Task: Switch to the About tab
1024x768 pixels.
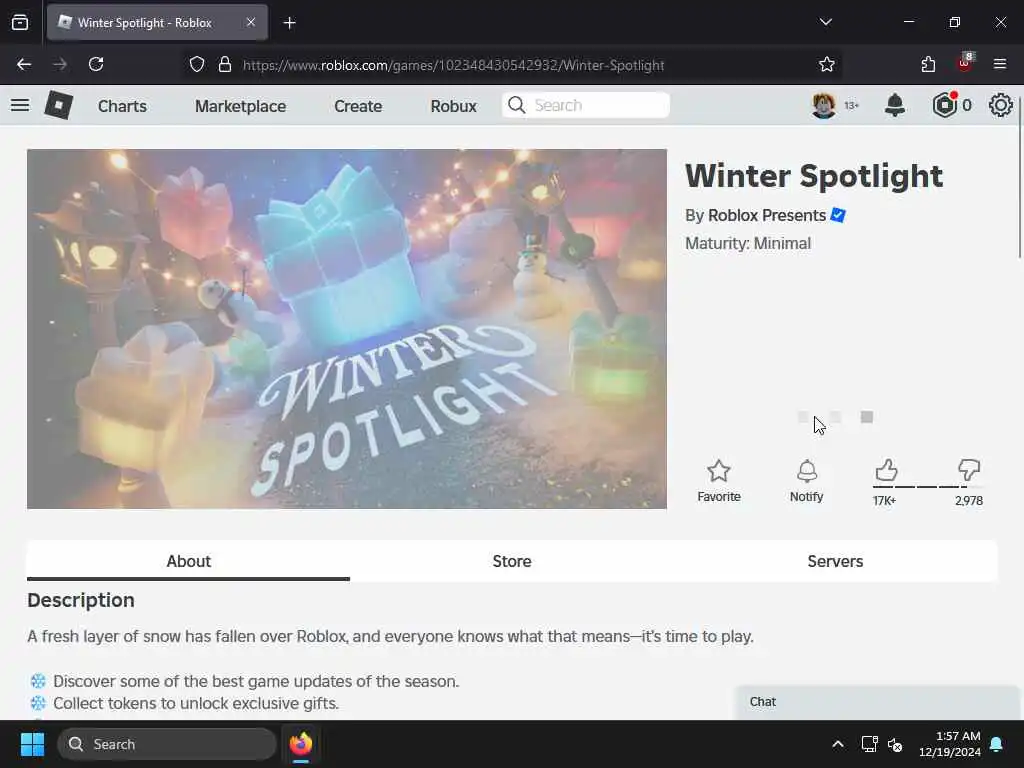Action: [x=188, y=561]
